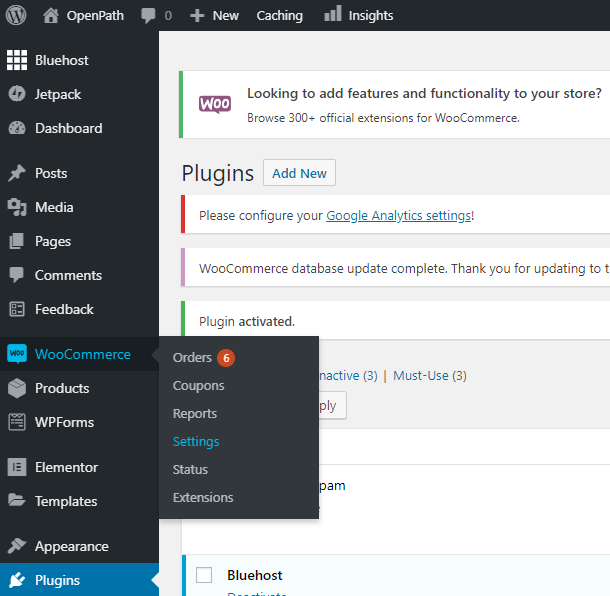Open Orders in WooCommerce submenu
Image resolution: width=610 pixels, height=596 pixels.
click(192, 358)
